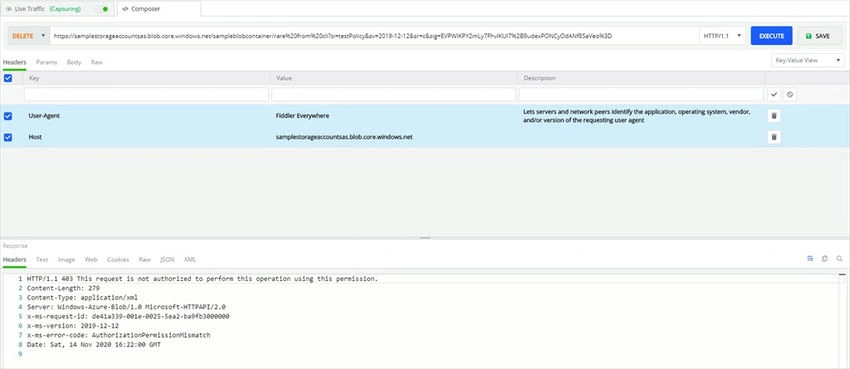Open the request Raw tab
The width and height of the screenshot is (850, 369).
click(97, 62)
